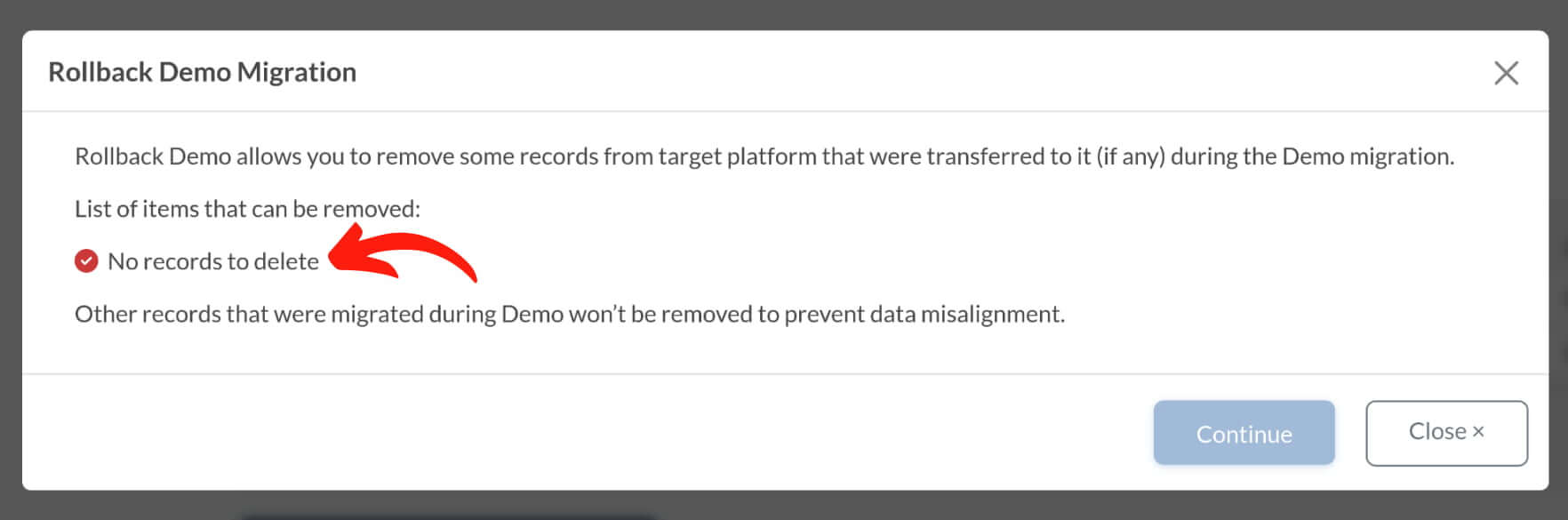Click the red checkmark circle icon
The height and width of the screenshot is (520, 1568).
(86, 261)
